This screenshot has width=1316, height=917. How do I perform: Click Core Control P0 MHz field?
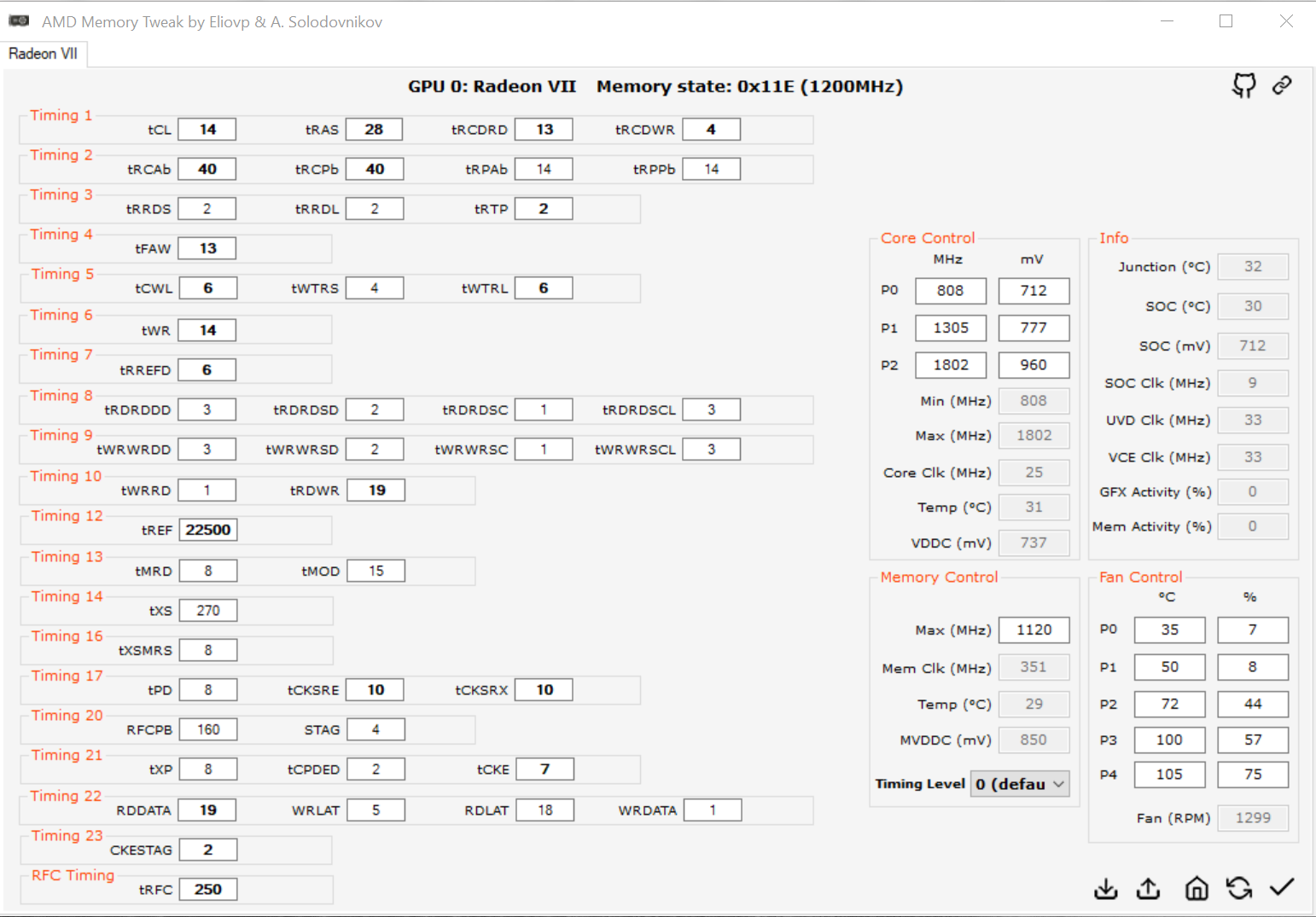pyautogui.click(x=951, y=291)
